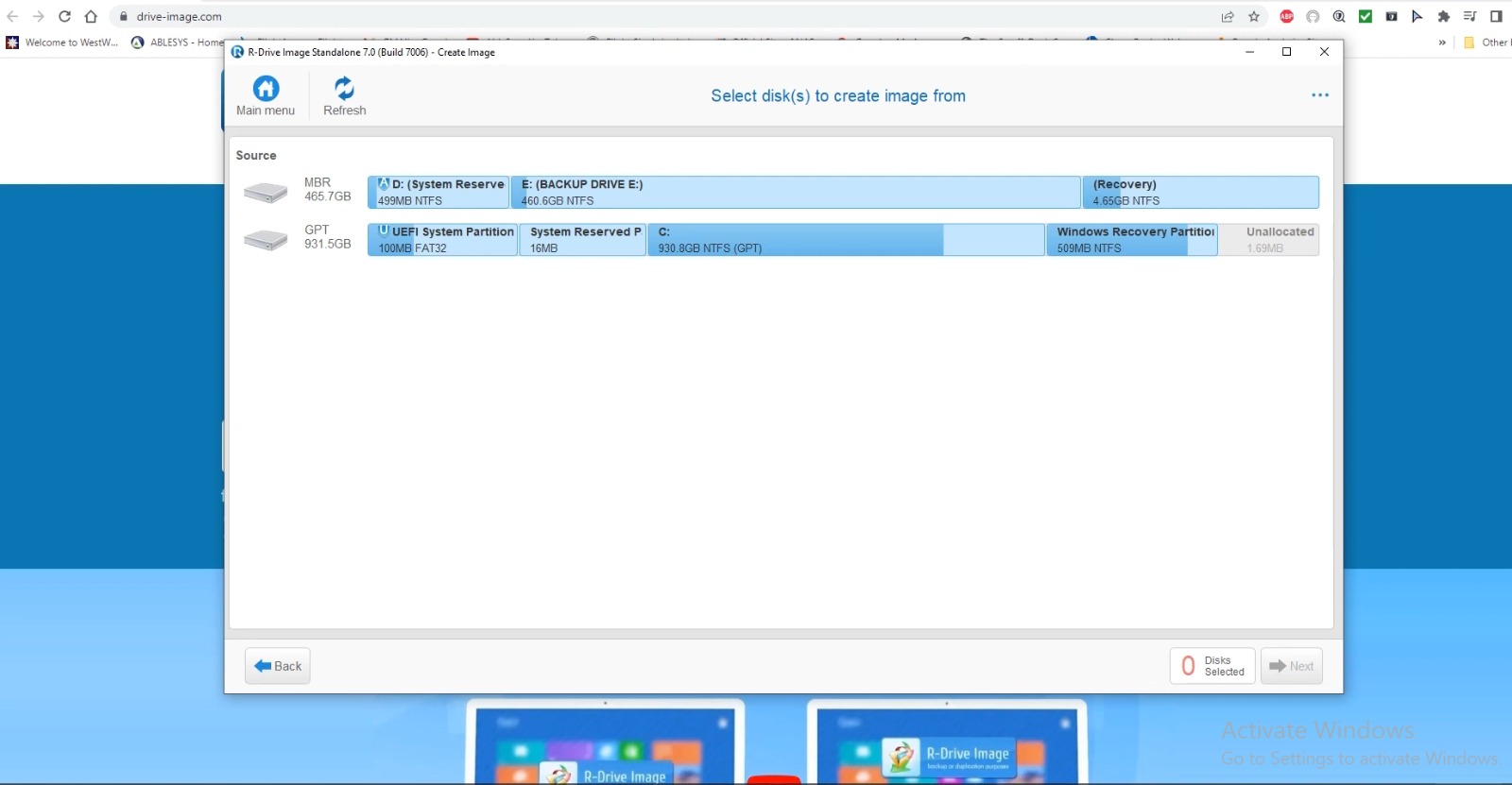The height and width of the screenshot is (785, 1512).
Task: Toggle the browser side panel
Action: (x=1496, y=16)
